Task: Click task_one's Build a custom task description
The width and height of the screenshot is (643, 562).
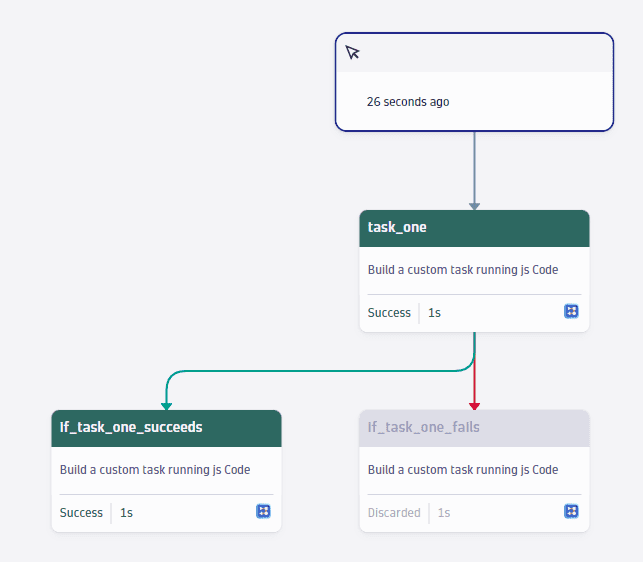Action: [x=463, y=270]
